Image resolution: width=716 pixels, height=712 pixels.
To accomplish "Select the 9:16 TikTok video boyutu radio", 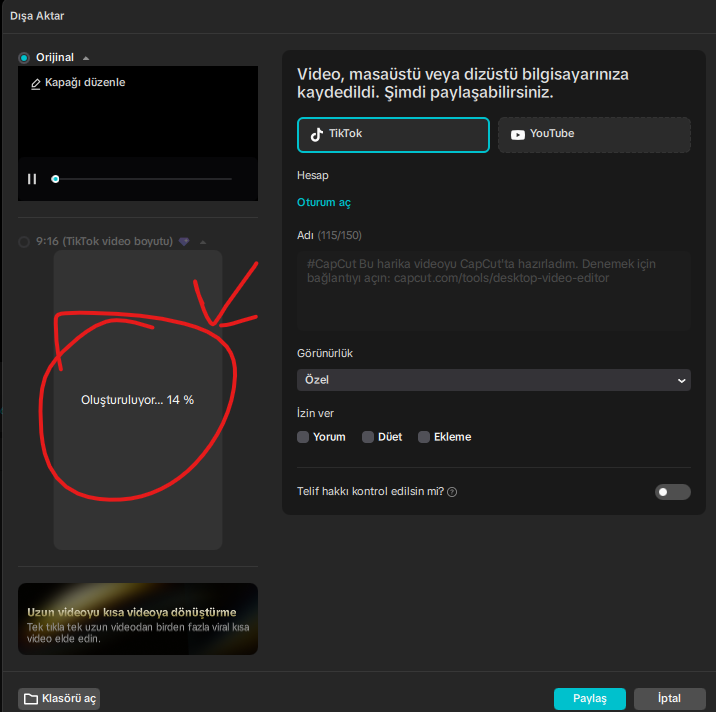I will coord(24,242).
